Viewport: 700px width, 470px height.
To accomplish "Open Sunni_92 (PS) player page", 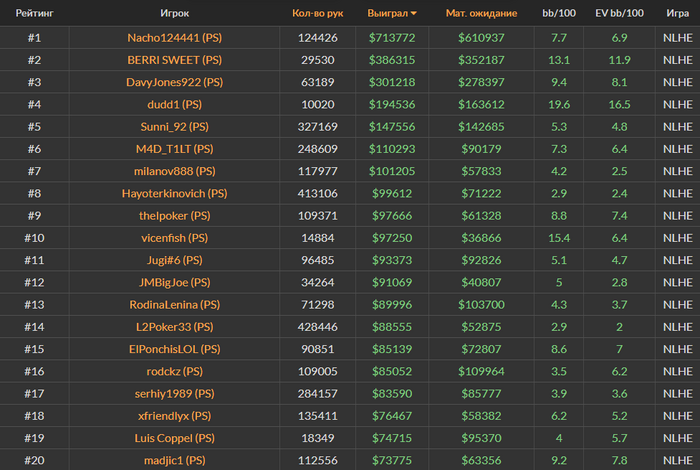I will [x=175, y=127].
